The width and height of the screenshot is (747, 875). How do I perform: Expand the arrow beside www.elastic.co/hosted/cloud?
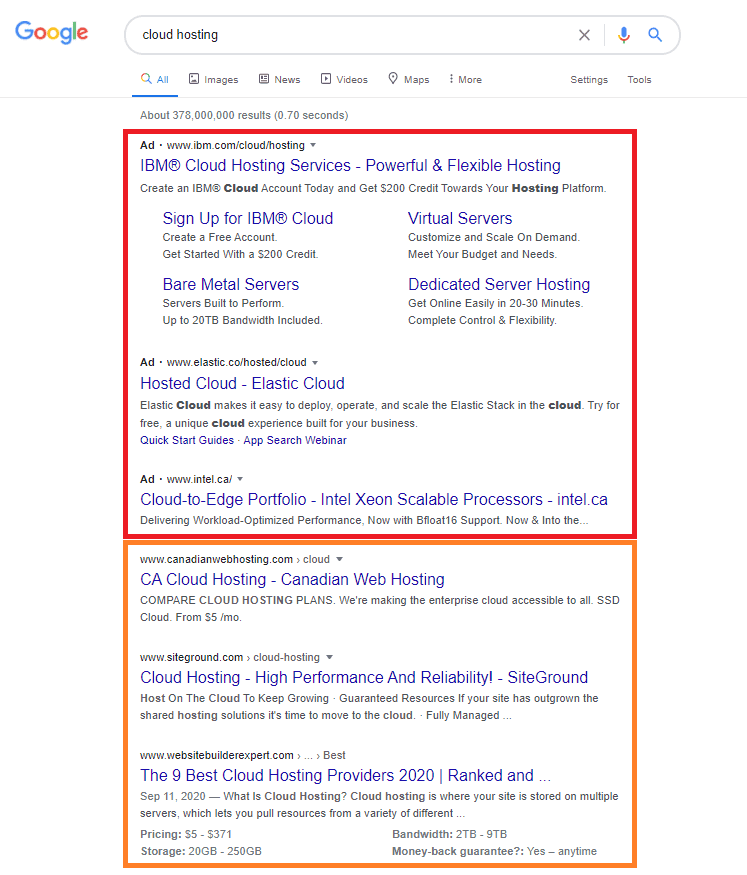315,363
